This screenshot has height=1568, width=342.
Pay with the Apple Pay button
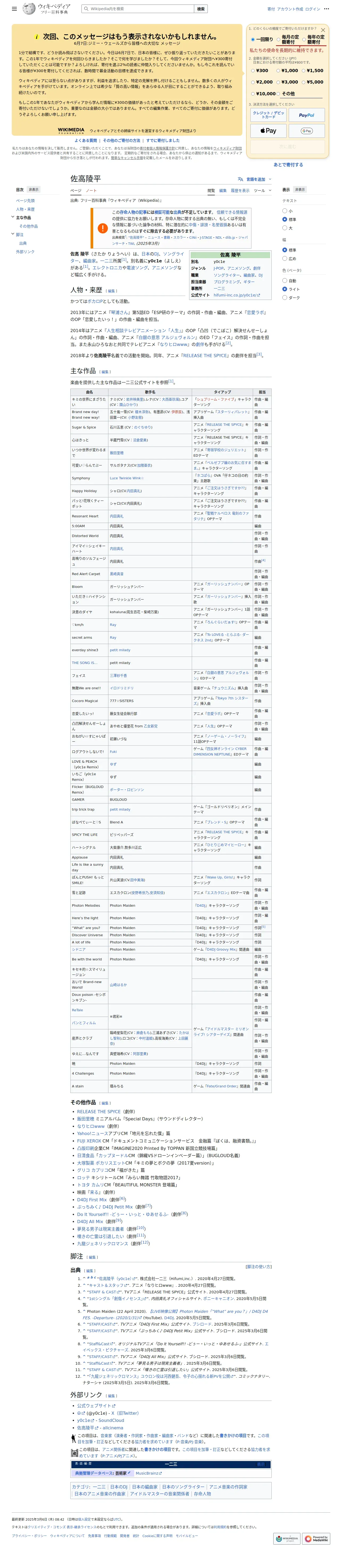click(268, 131)
